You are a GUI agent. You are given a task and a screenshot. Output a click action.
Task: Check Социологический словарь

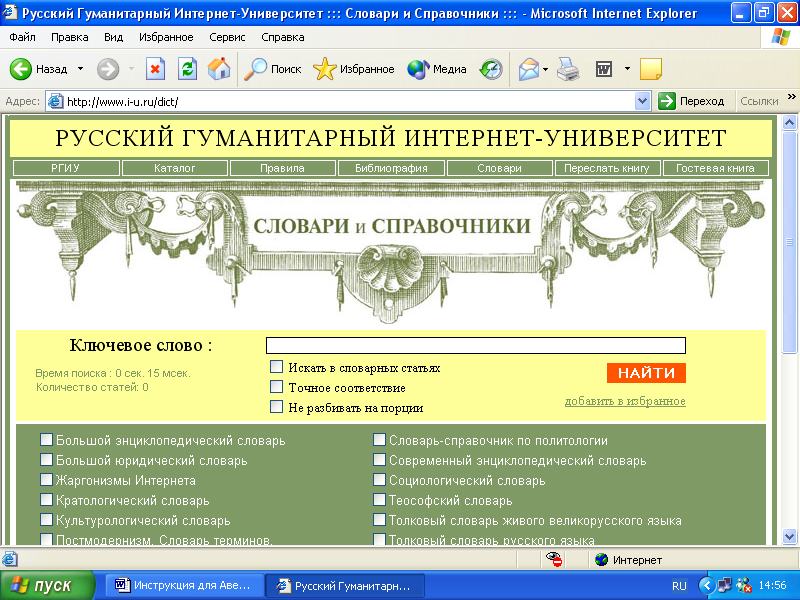[379, 480]
